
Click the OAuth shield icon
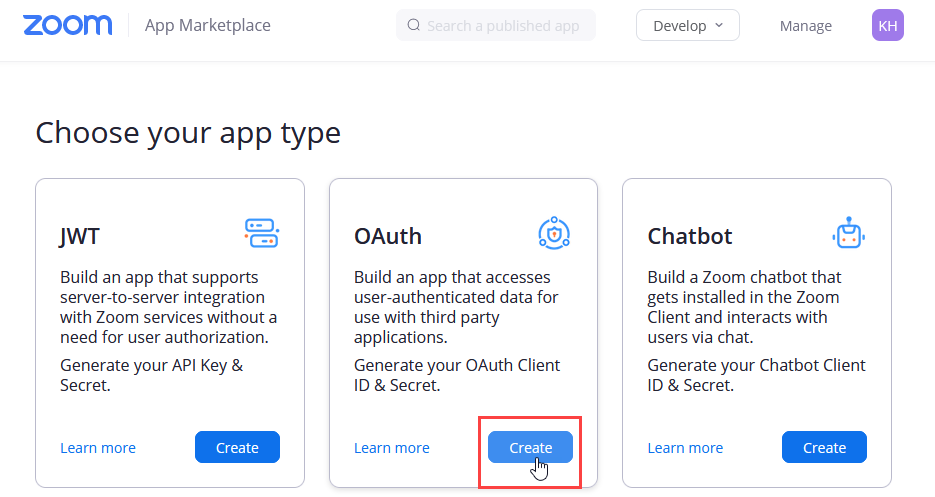[x=554, y=234]
